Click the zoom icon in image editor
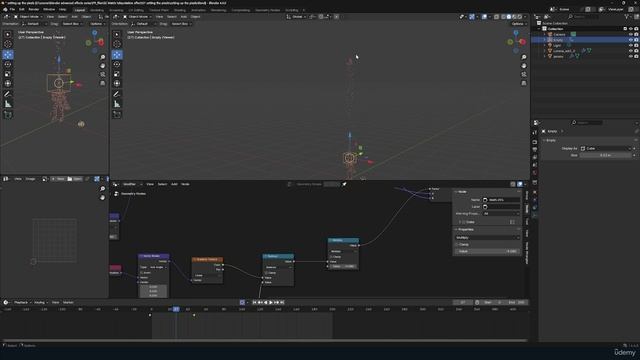Image resolution: width=640 pixels, height=360 pixels. 102,189
